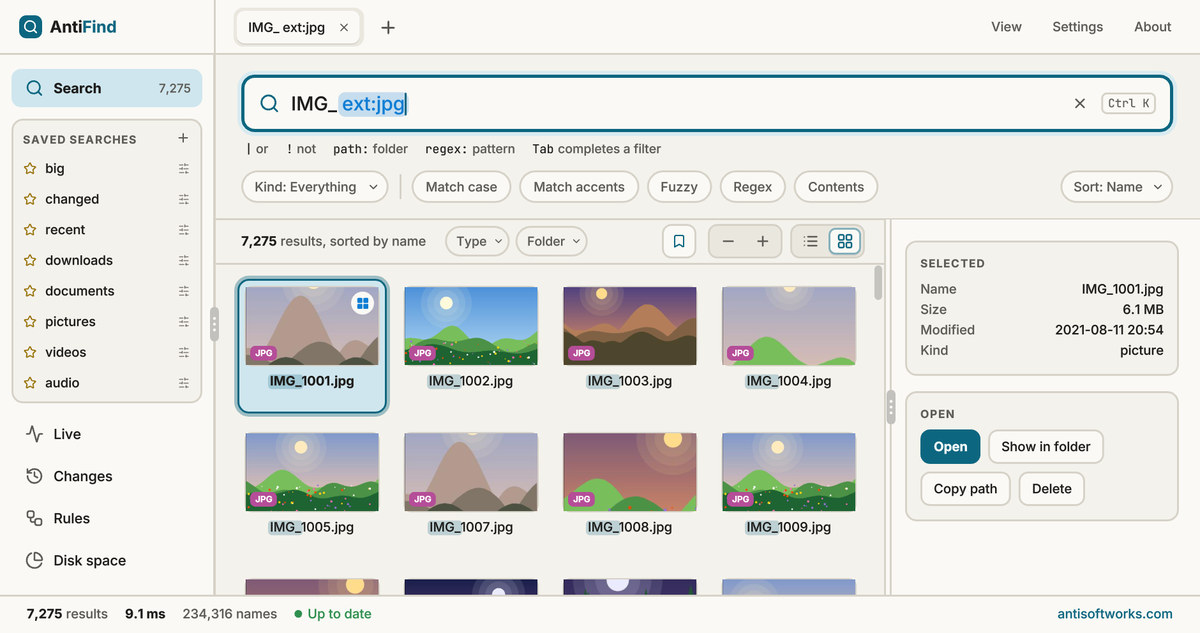Edit filter settings for 'documents' saved search
The image size is (1200, 633).
pyautogui.click(x=184, y=291)
